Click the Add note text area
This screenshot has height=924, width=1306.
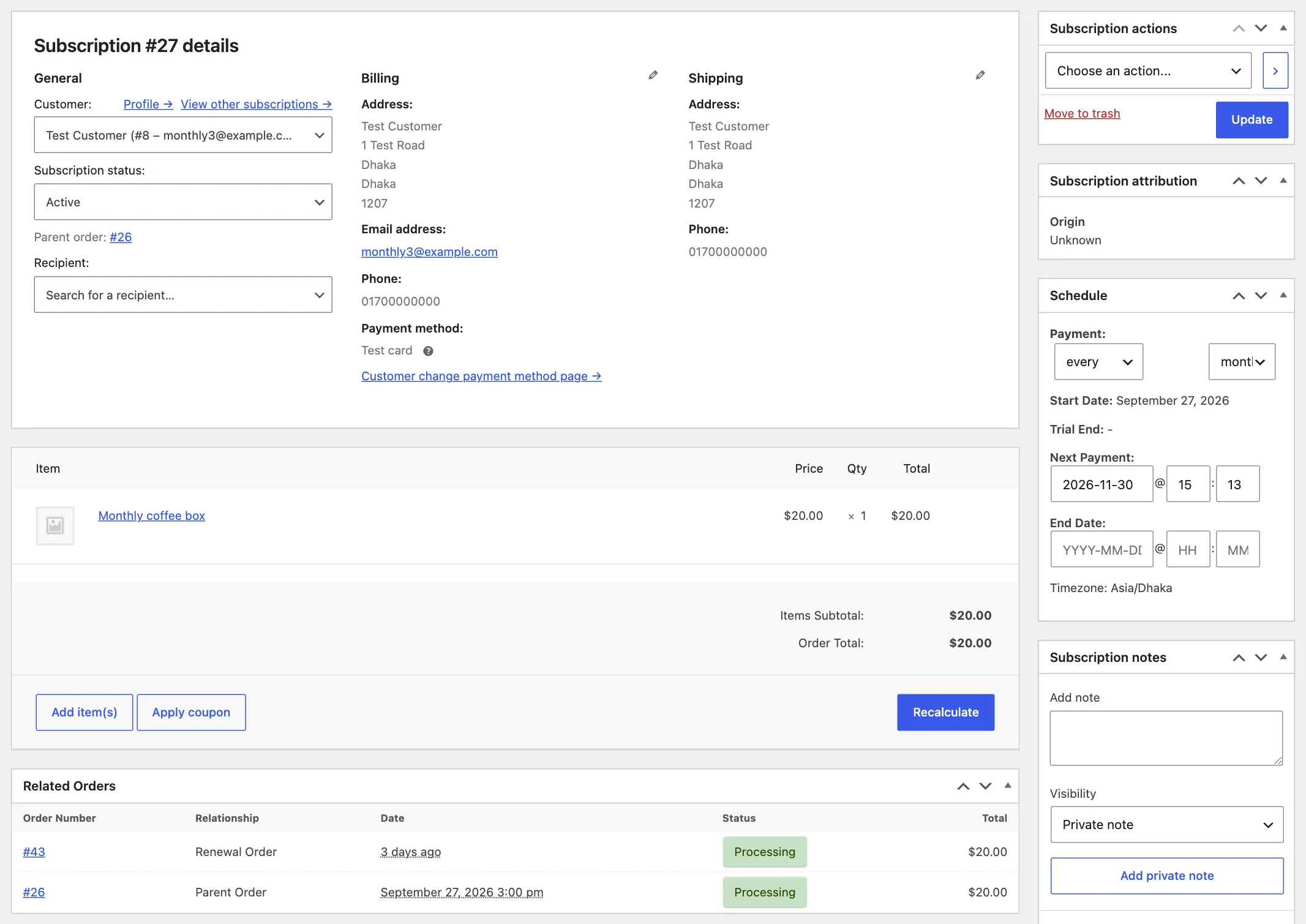1166,738
